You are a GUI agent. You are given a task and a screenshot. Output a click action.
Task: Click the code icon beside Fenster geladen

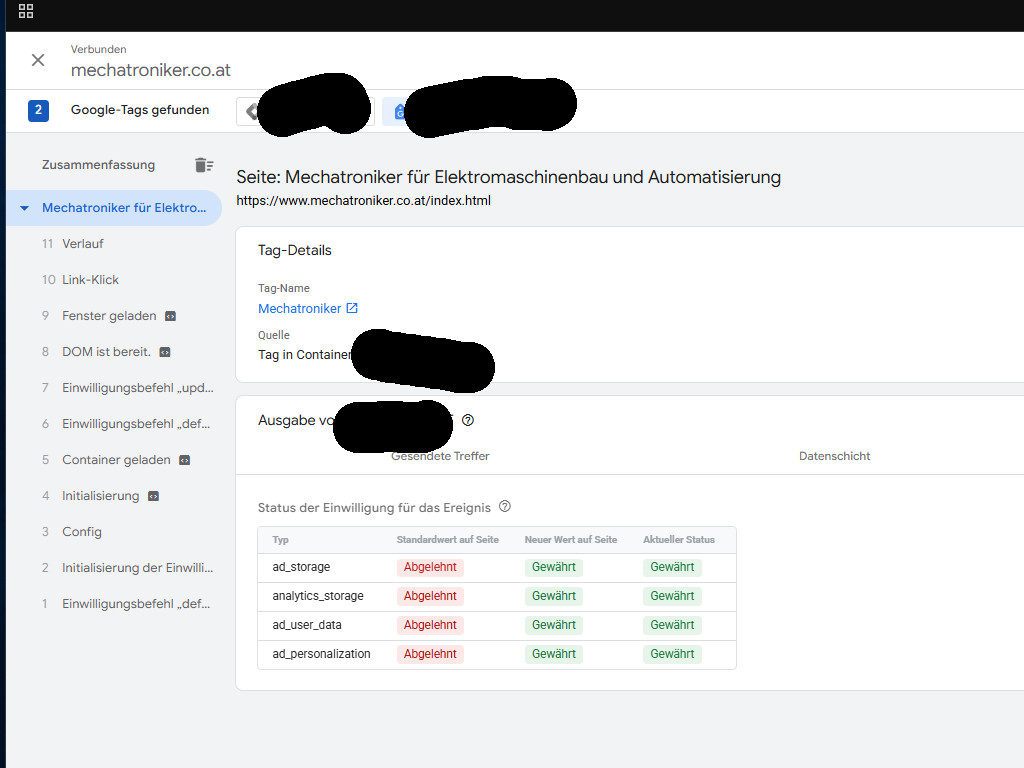click(170, 316)
